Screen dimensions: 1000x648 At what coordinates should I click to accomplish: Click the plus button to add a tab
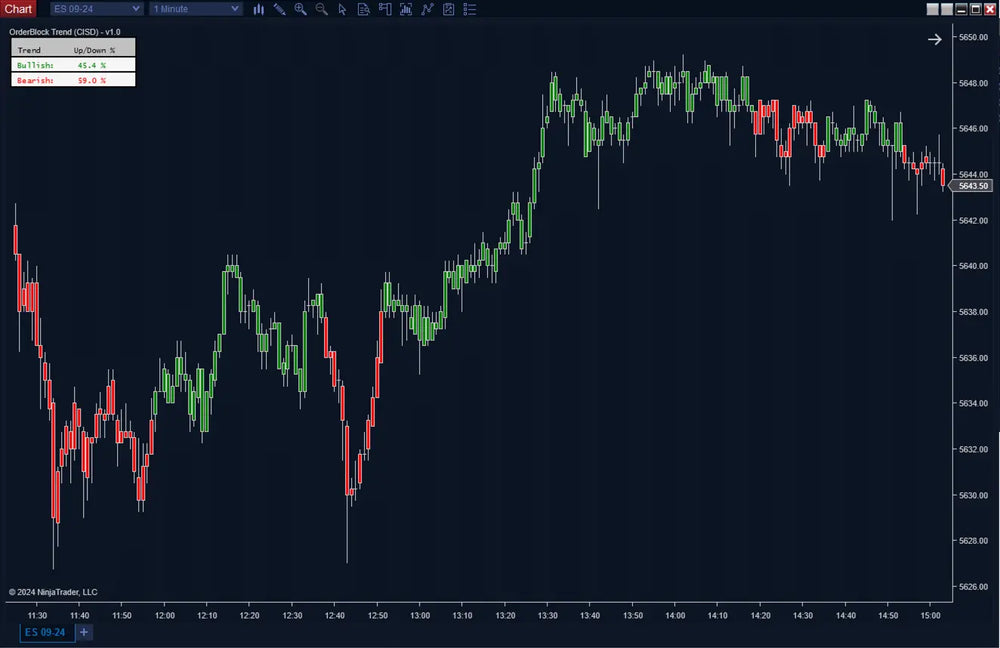click(83, 632)
